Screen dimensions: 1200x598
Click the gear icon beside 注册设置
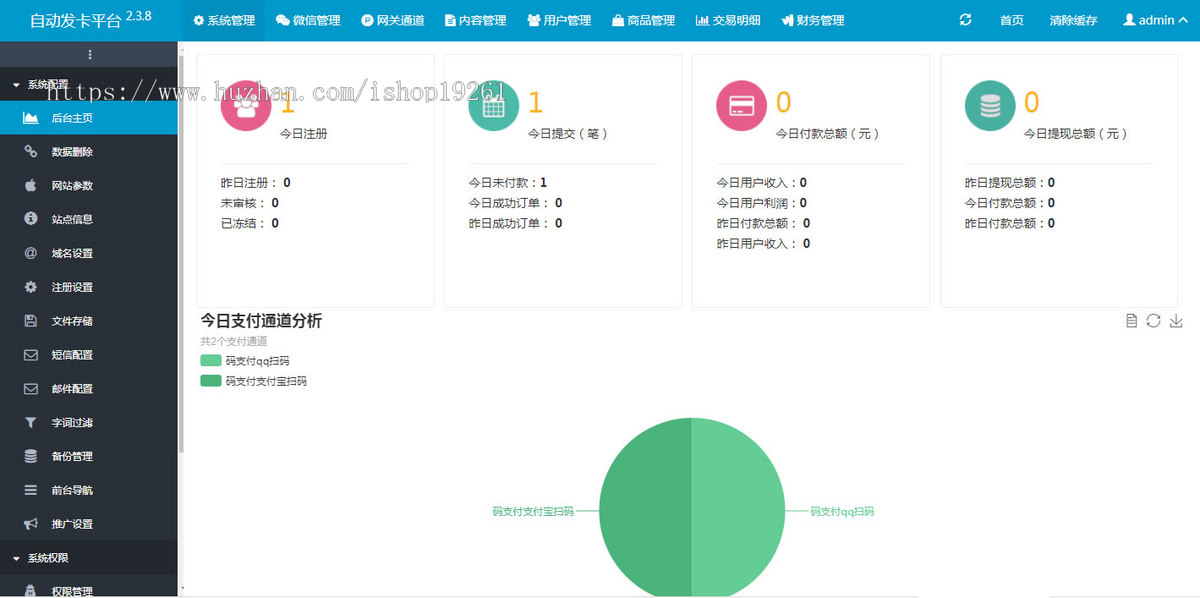pyautogui.click(x=30, y=287)
